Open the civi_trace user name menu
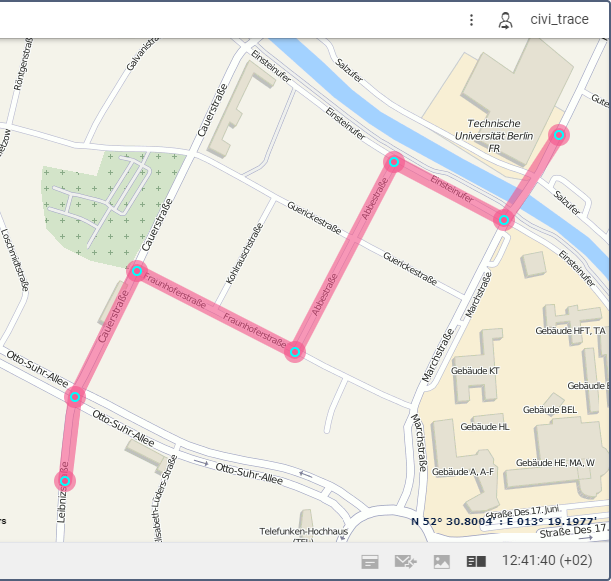 click(x=559, y=19)
